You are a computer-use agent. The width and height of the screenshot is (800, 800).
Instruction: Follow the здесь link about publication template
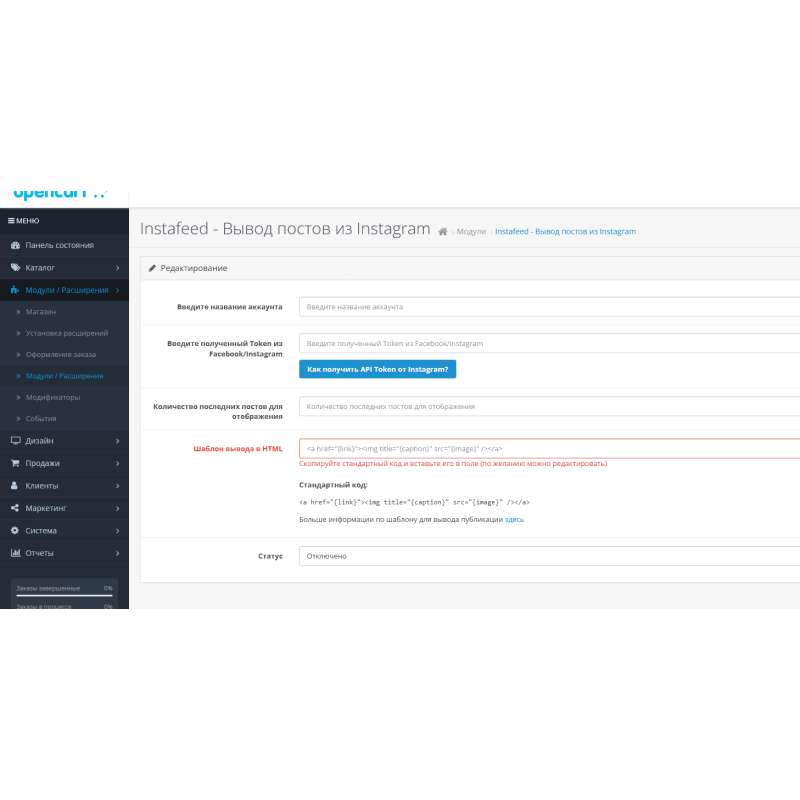tap(514, 520)
